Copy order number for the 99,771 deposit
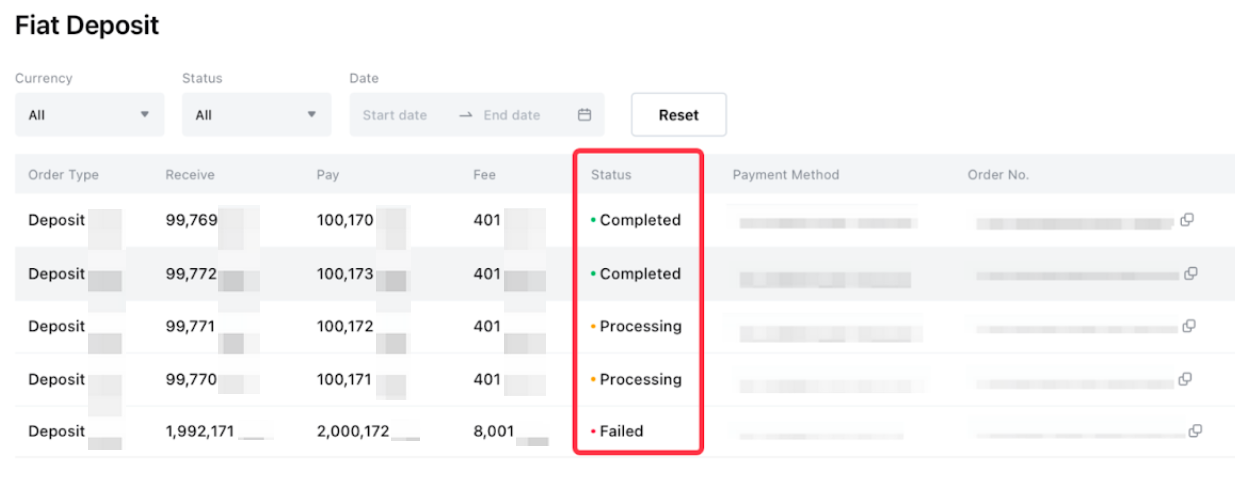This screenshot has height=485, width=1235. click(1188, 326)
